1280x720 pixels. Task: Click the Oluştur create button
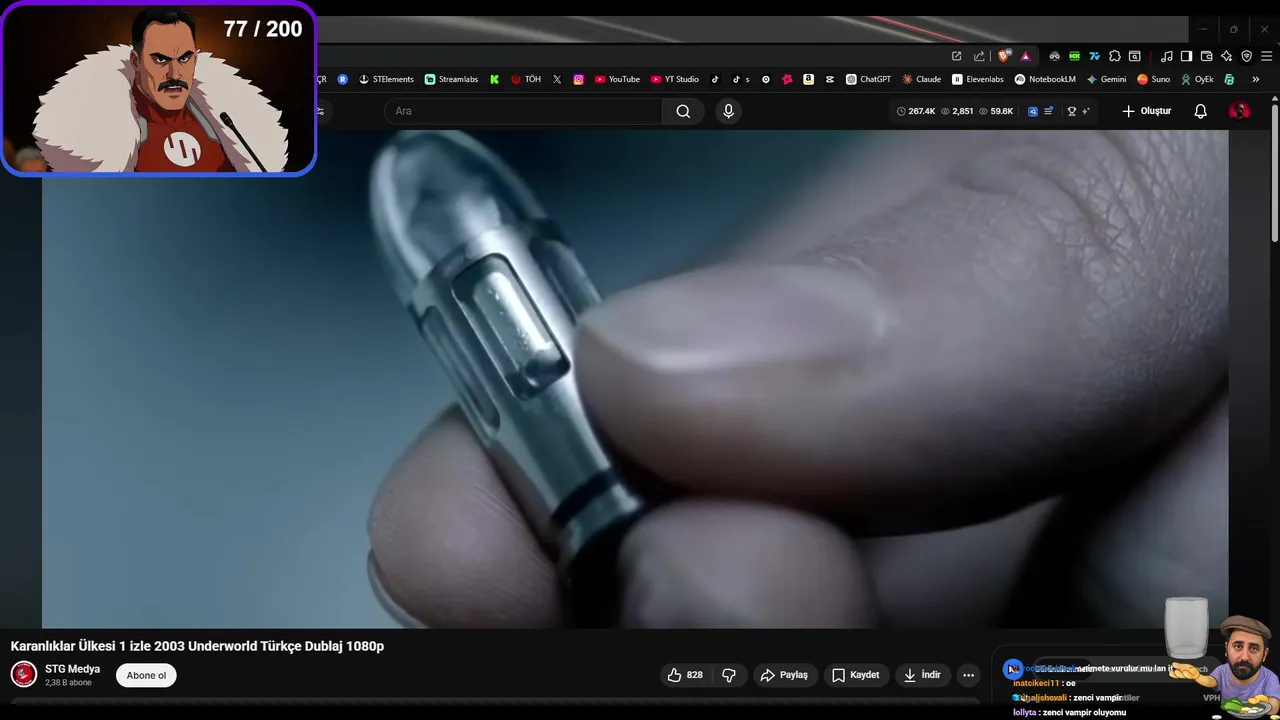coord(1146,111)
